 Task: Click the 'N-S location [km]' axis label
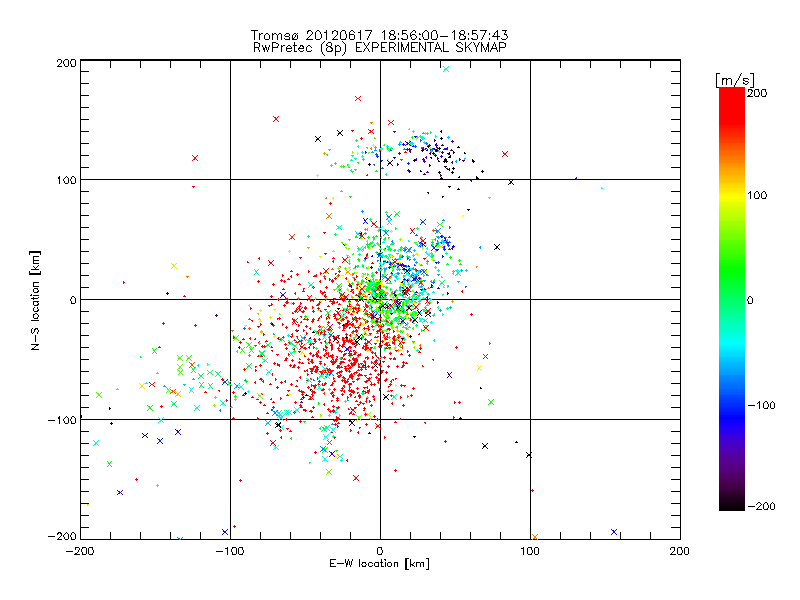(35, 300)
